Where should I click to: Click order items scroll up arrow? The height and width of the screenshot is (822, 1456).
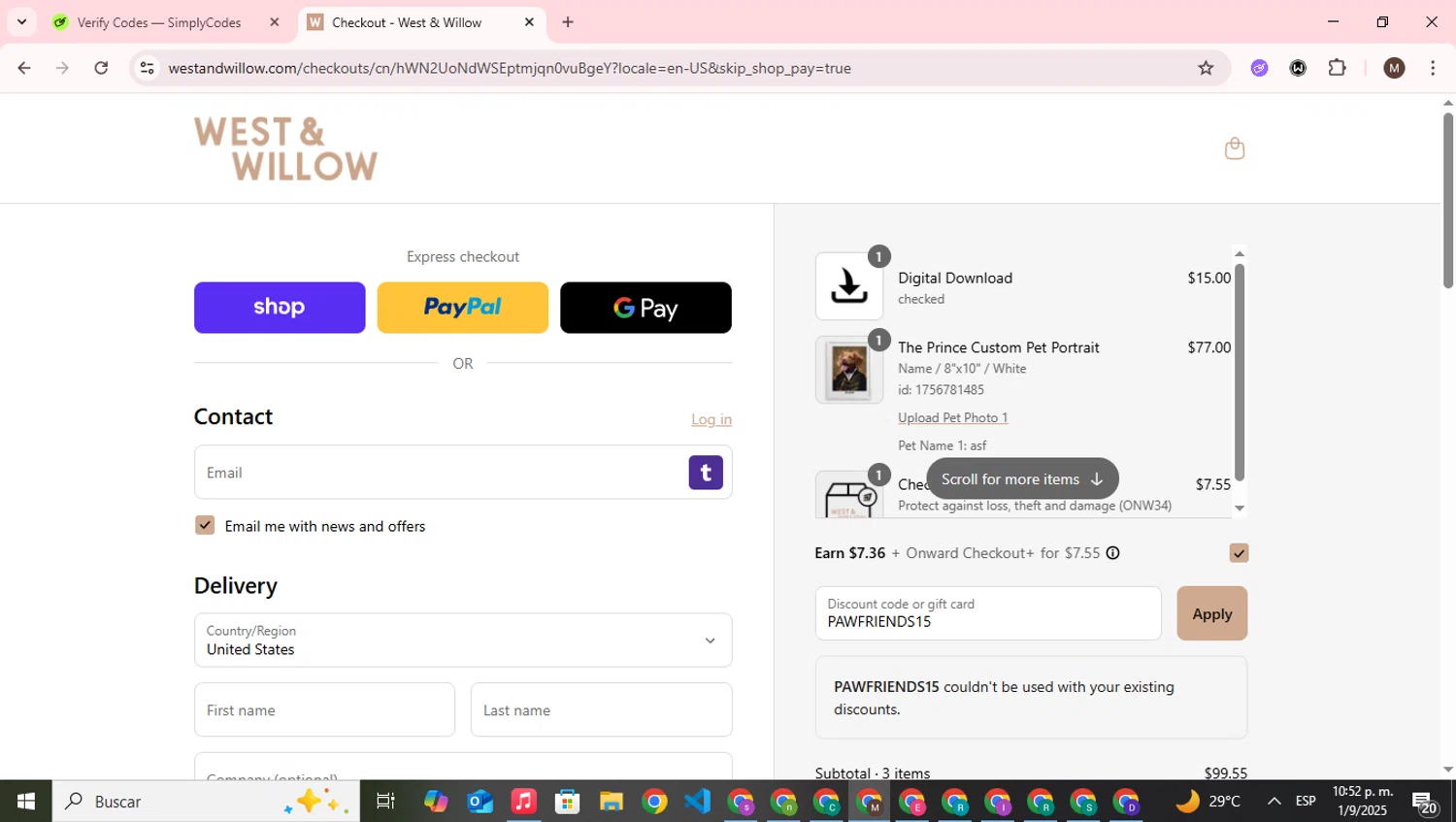click(x=1240, y=253)
